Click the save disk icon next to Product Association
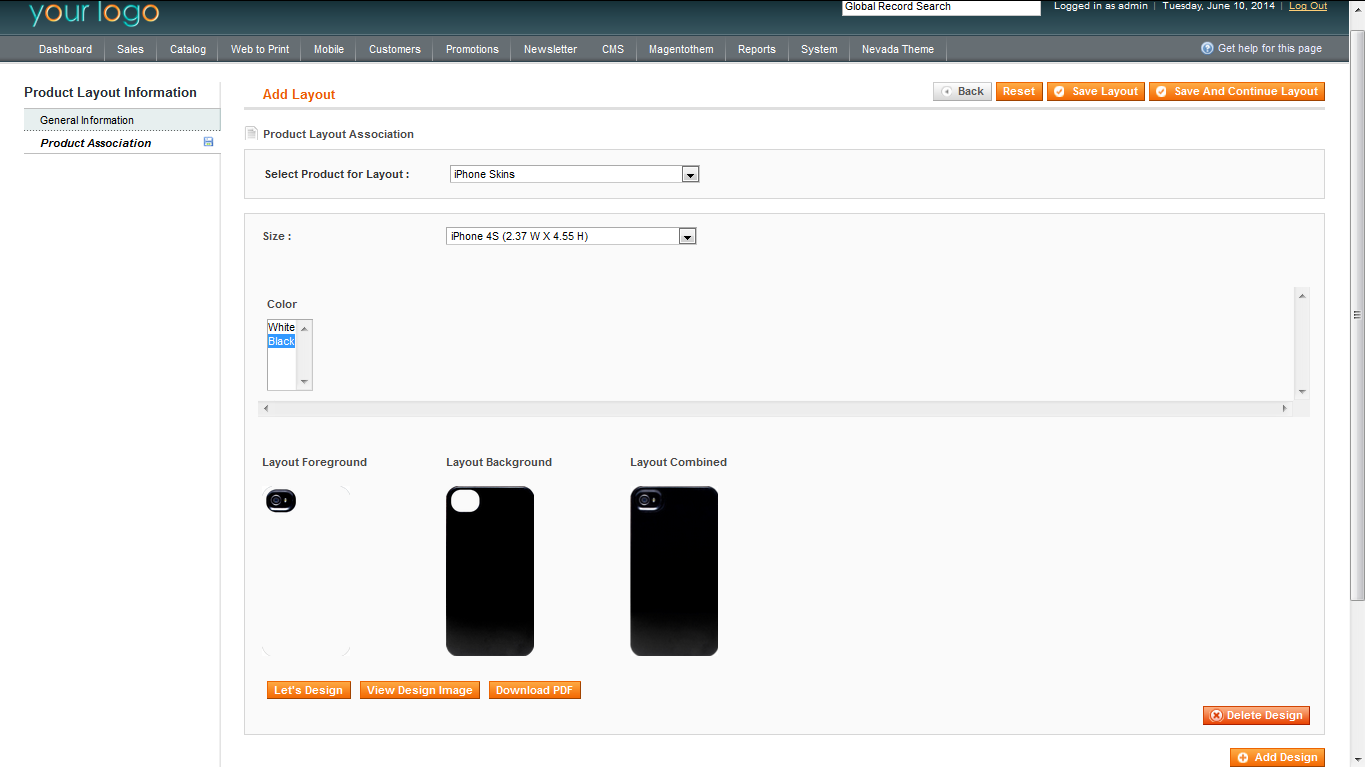1365x767 pixels. 208,143
